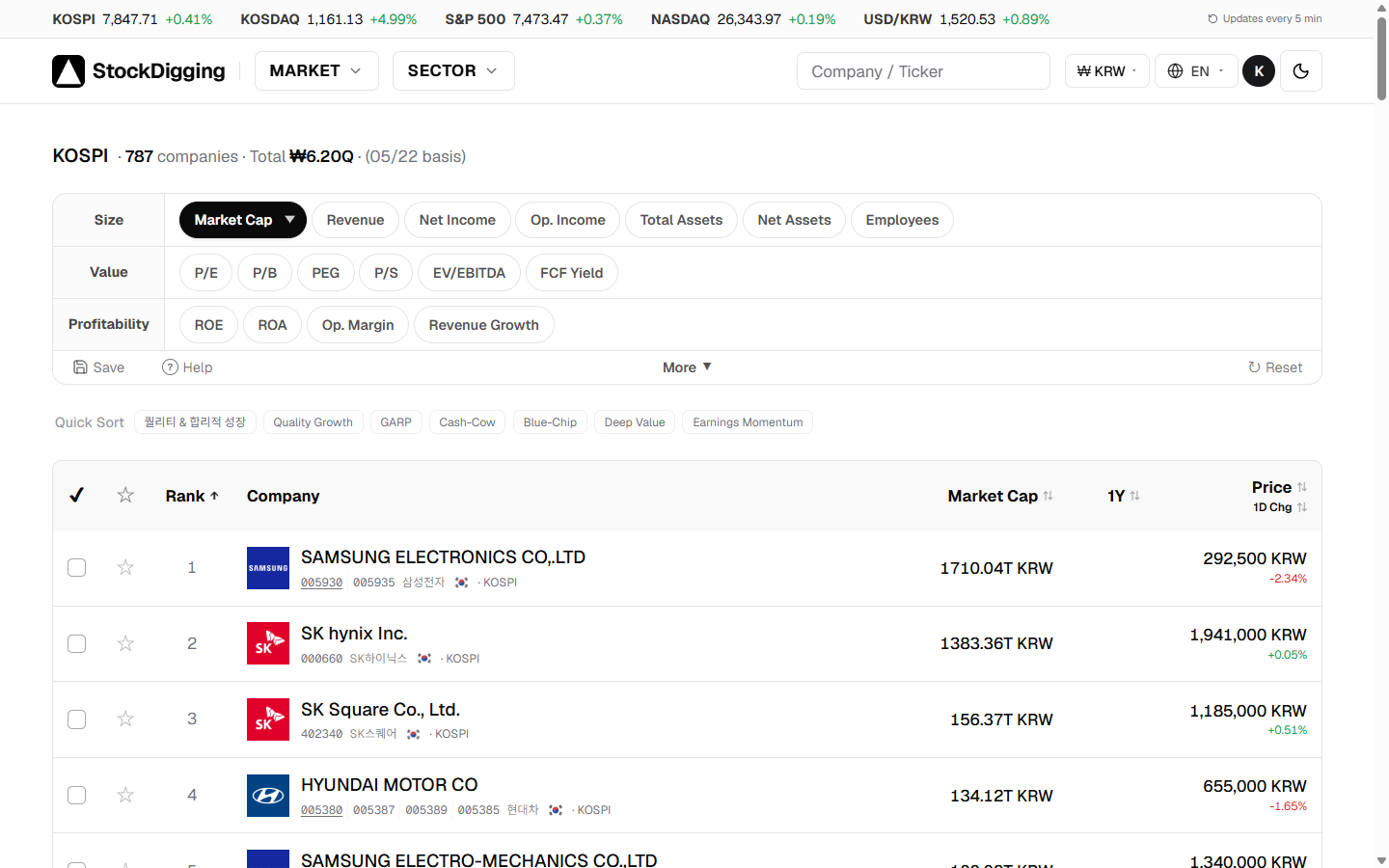Viewport: 1389px width, 868px height.
Task: Choose the PEG value filter
Action: pyautogui.click(x=326, y=273)
